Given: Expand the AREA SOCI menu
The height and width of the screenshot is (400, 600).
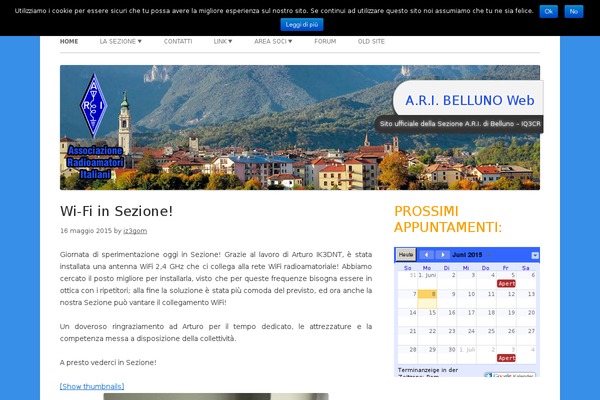Looking at the screenshot, I should click(x=273, y=41).
